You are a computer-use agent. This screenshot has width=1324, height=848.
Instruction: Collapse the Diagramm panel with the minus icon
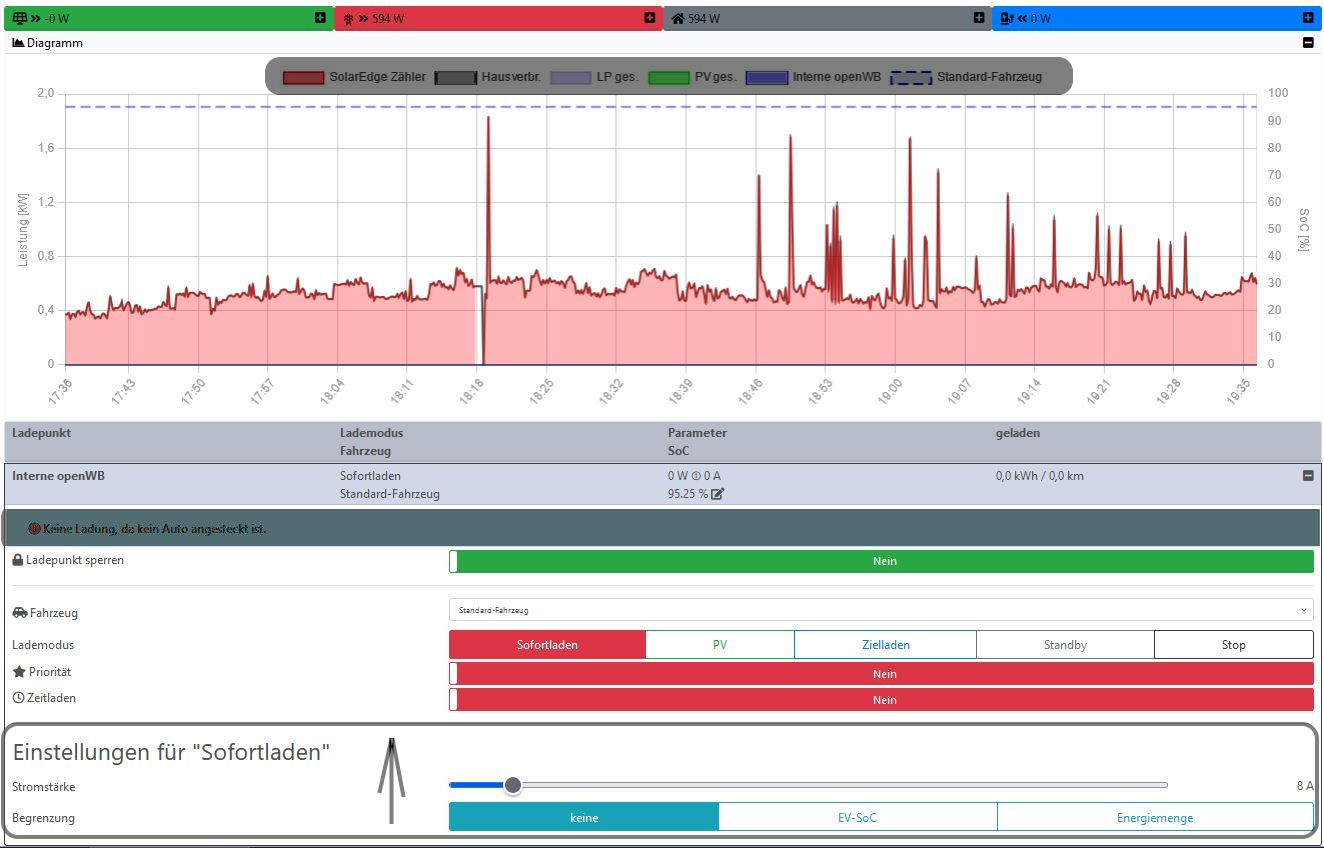pos(1307,43)
